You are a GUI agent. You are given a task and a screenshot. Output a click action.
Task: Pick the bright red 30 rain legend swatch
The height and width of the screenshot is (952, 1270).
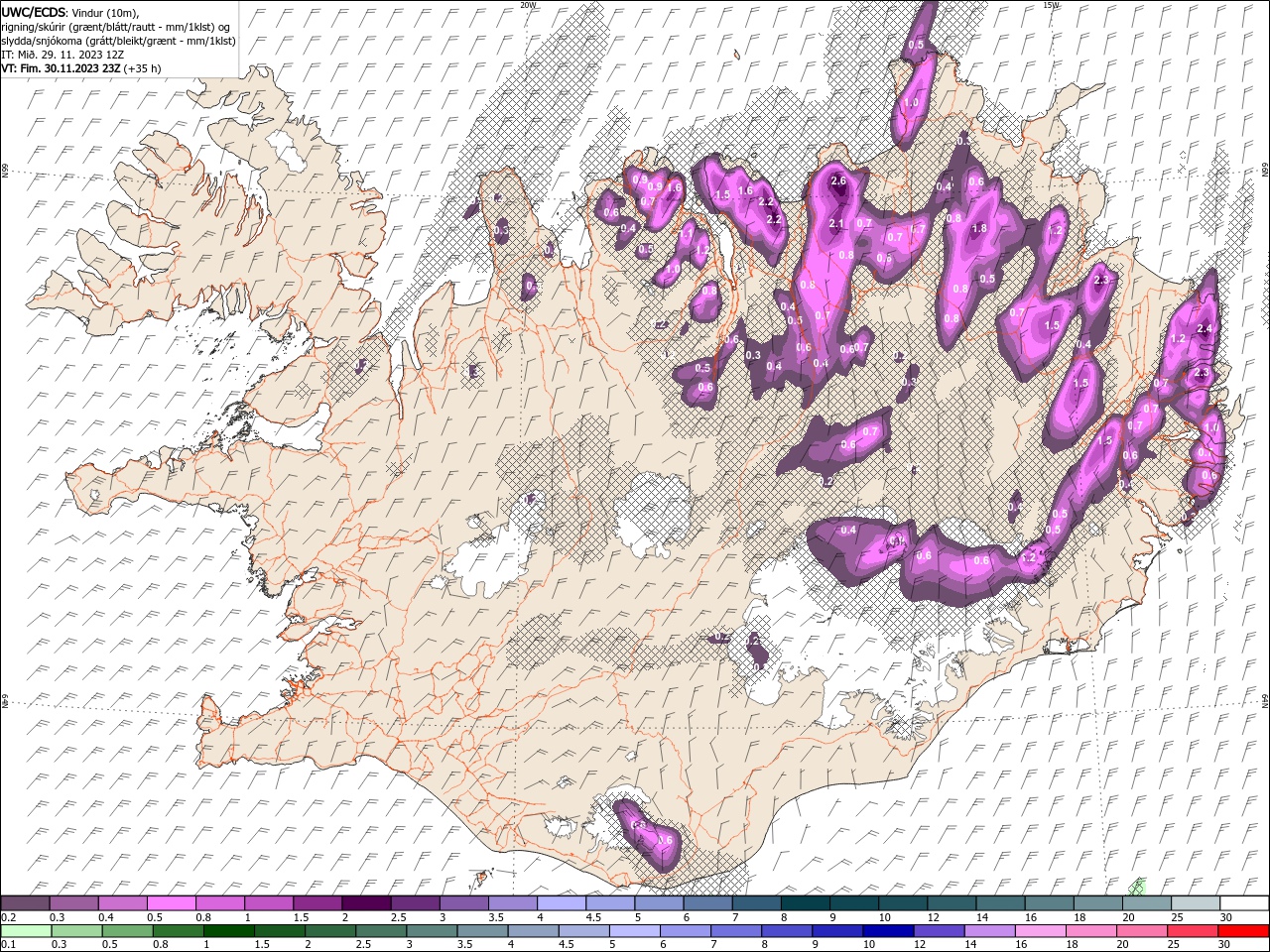[1243, 931]
